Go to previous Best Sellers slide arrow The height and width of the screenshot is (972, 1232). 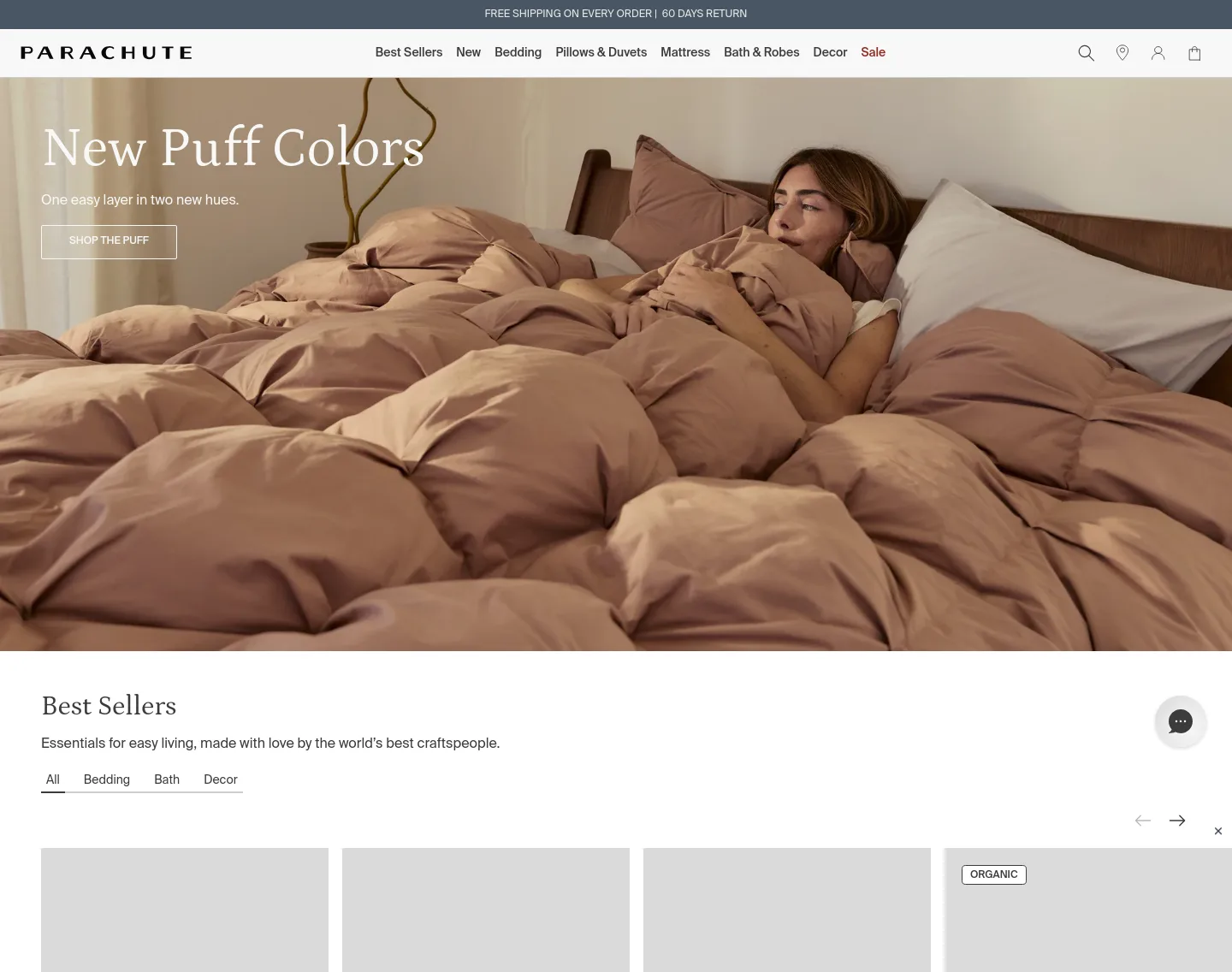coord(1143,821)
